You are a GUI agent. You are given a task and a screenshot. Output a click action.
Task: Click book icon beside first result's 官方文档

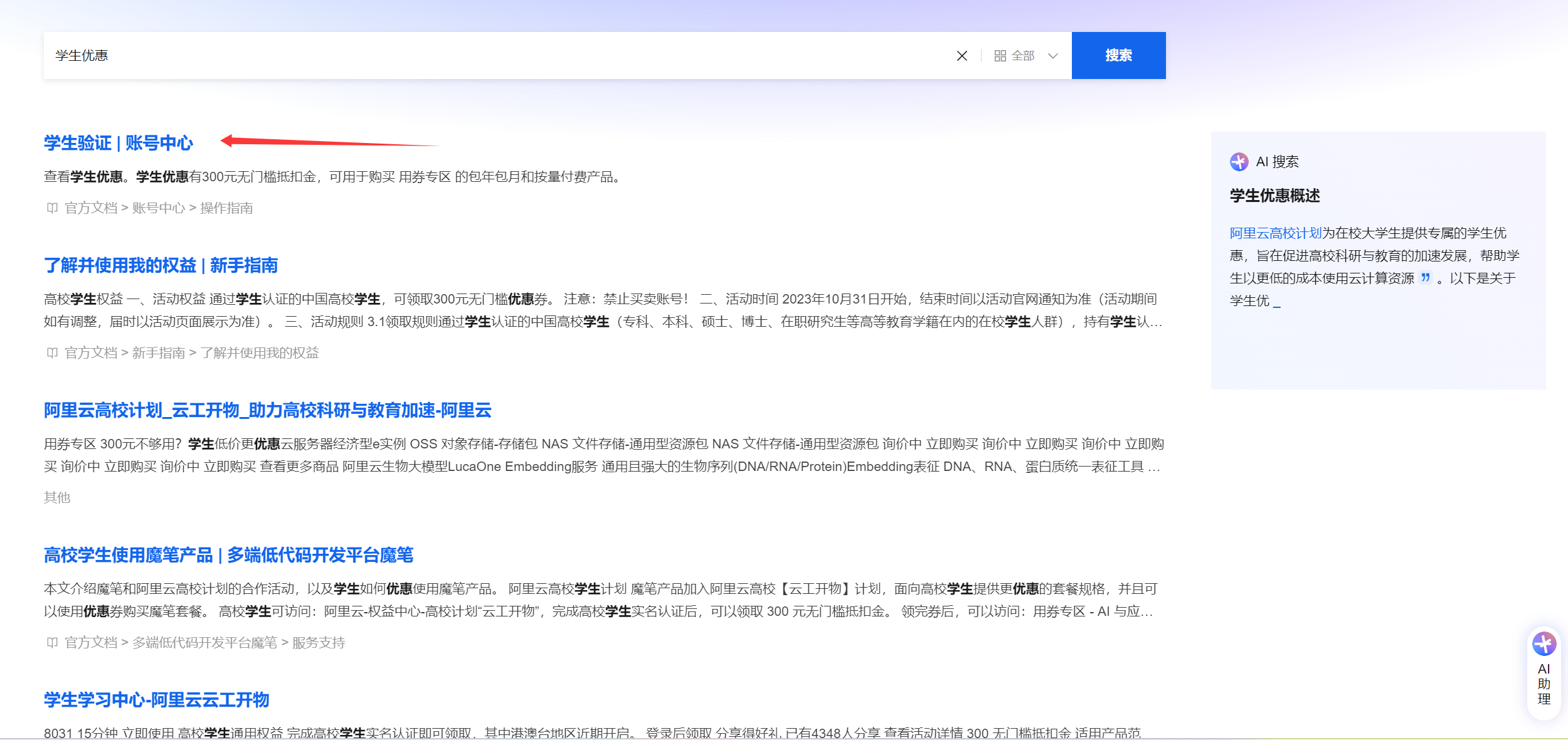52,208
